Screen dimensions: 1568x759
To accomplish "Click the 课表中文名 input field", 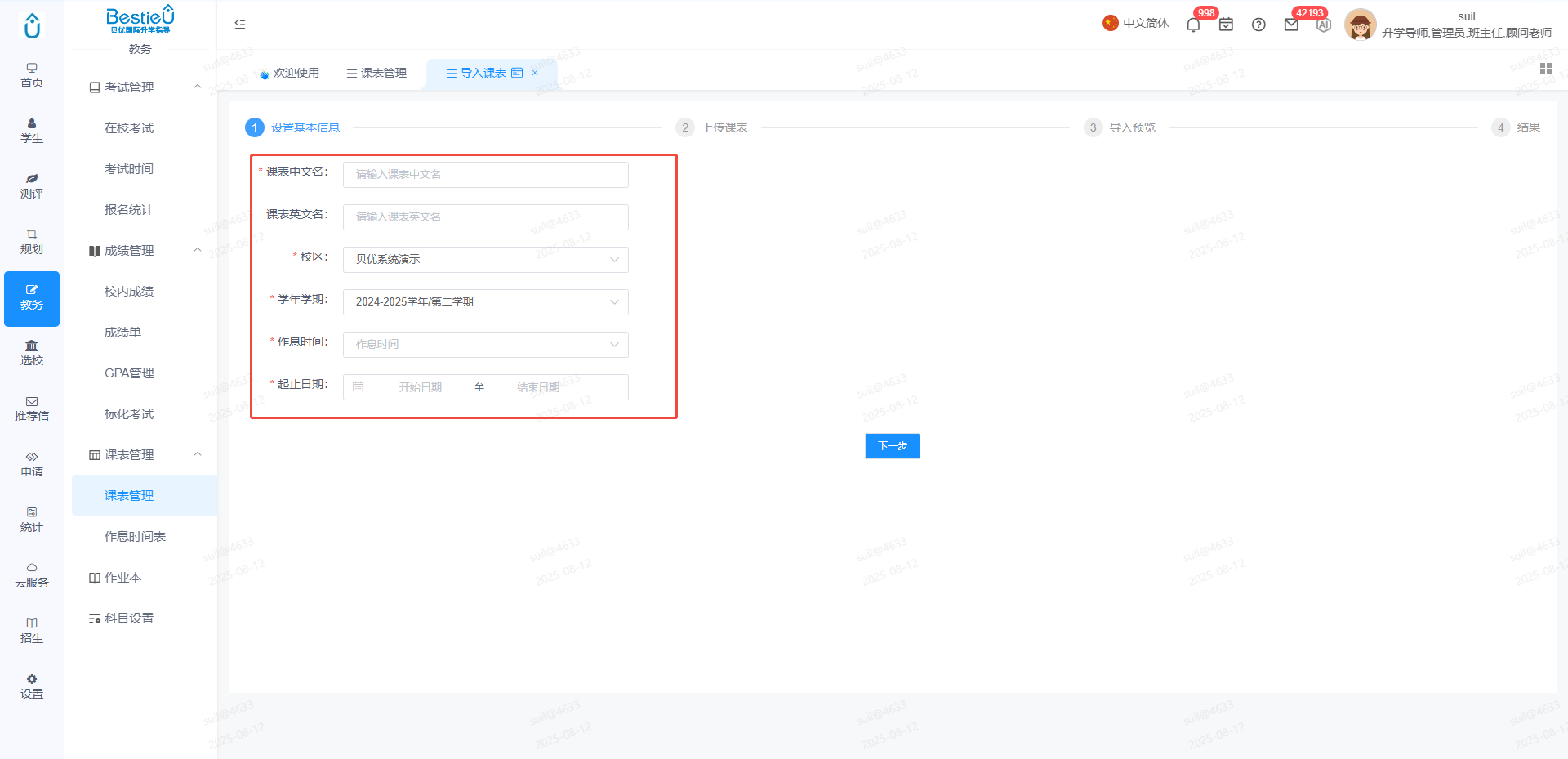I will coord(486,175).
